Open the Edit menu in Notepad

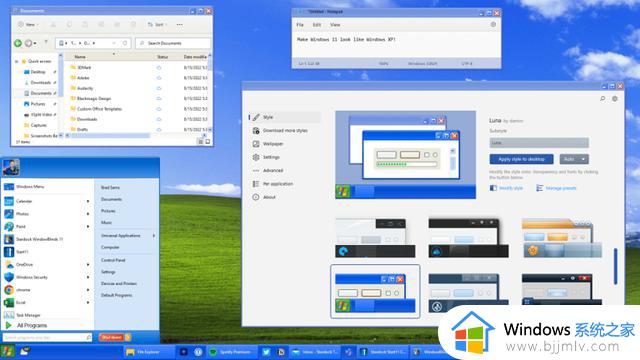coord(317,24)
